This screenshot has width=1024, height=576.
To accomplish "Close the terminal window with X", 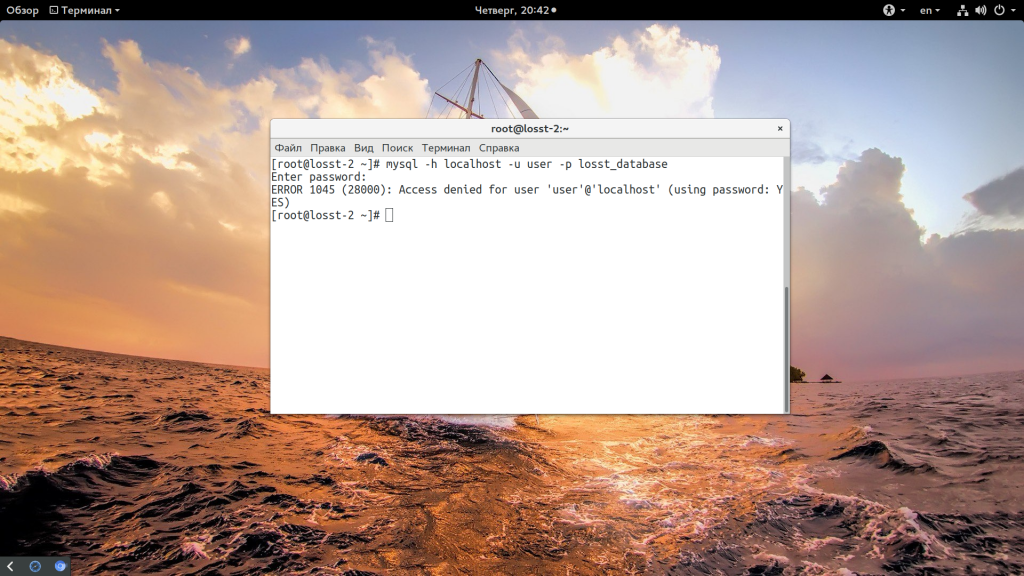I will tap(780, 129).
